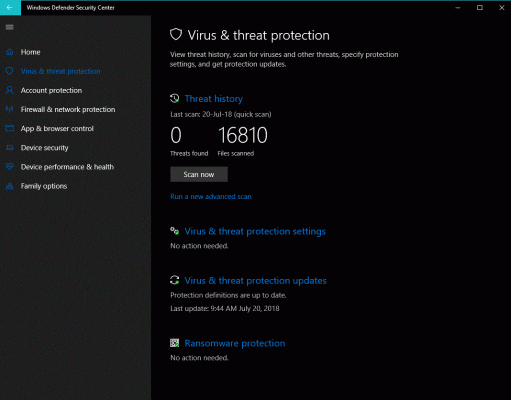Open Run a new advanced scan link
This screenshot has height=400, width=511.
[211, 197]
